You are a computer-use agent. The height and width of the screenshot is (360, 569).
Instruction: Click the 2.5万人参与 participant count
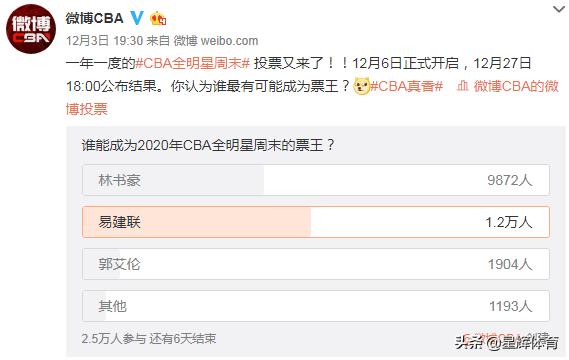(x=114, y=339)
